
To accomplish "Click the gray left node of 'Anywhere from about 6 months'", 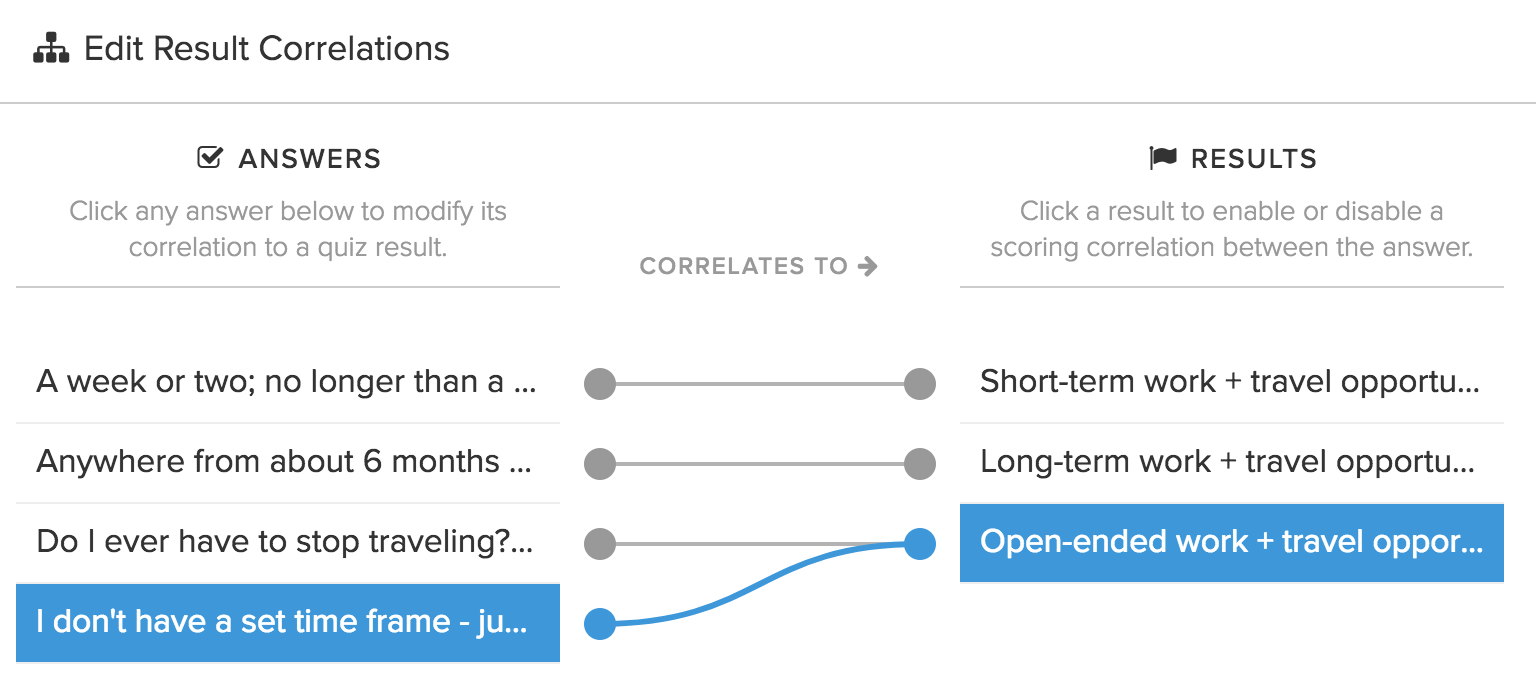I will click(600, 464).
